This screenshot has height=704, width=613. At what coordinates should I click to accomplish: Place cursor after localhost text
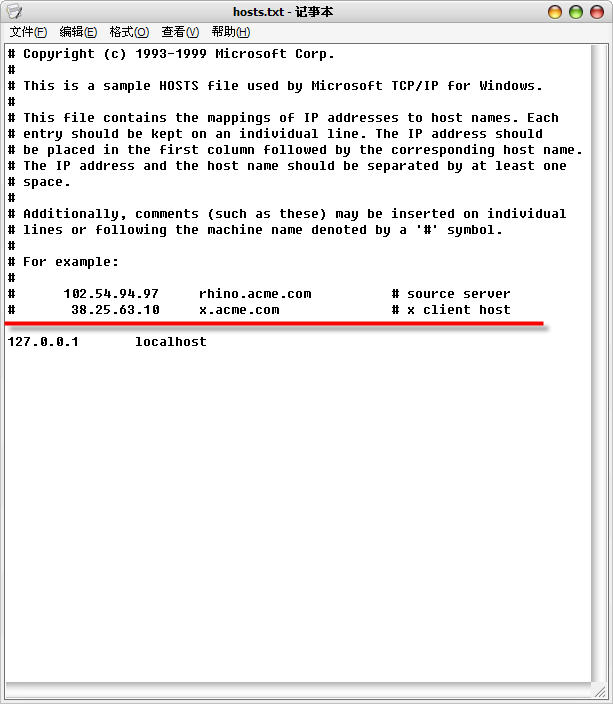(207, 342)
